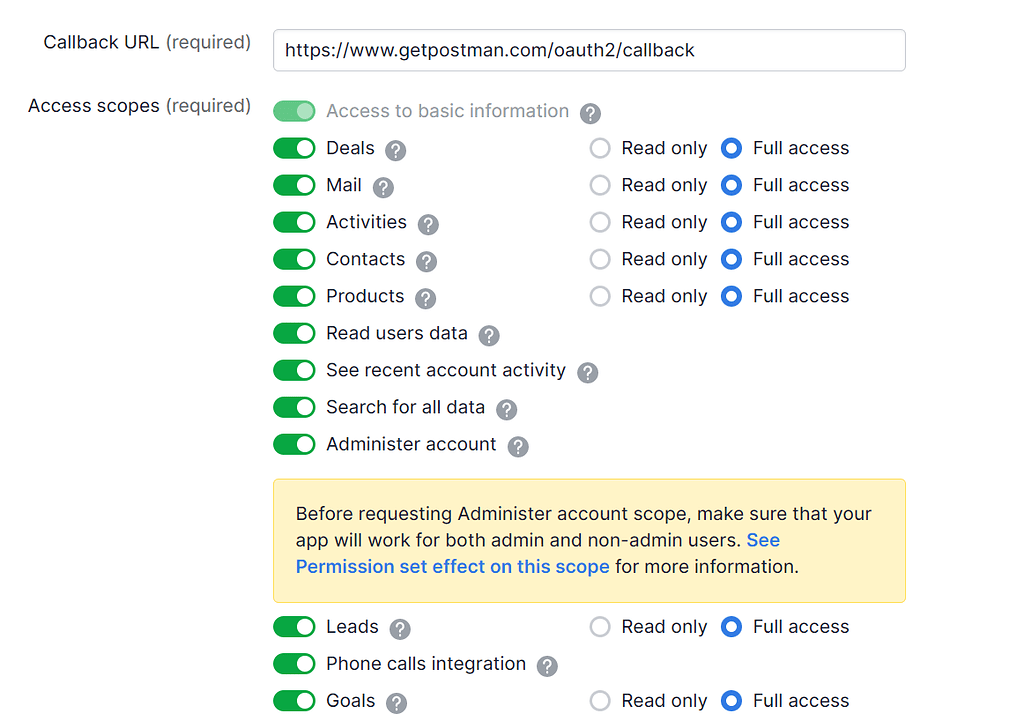Turn off Administer account toggle

tap(294, 444)
